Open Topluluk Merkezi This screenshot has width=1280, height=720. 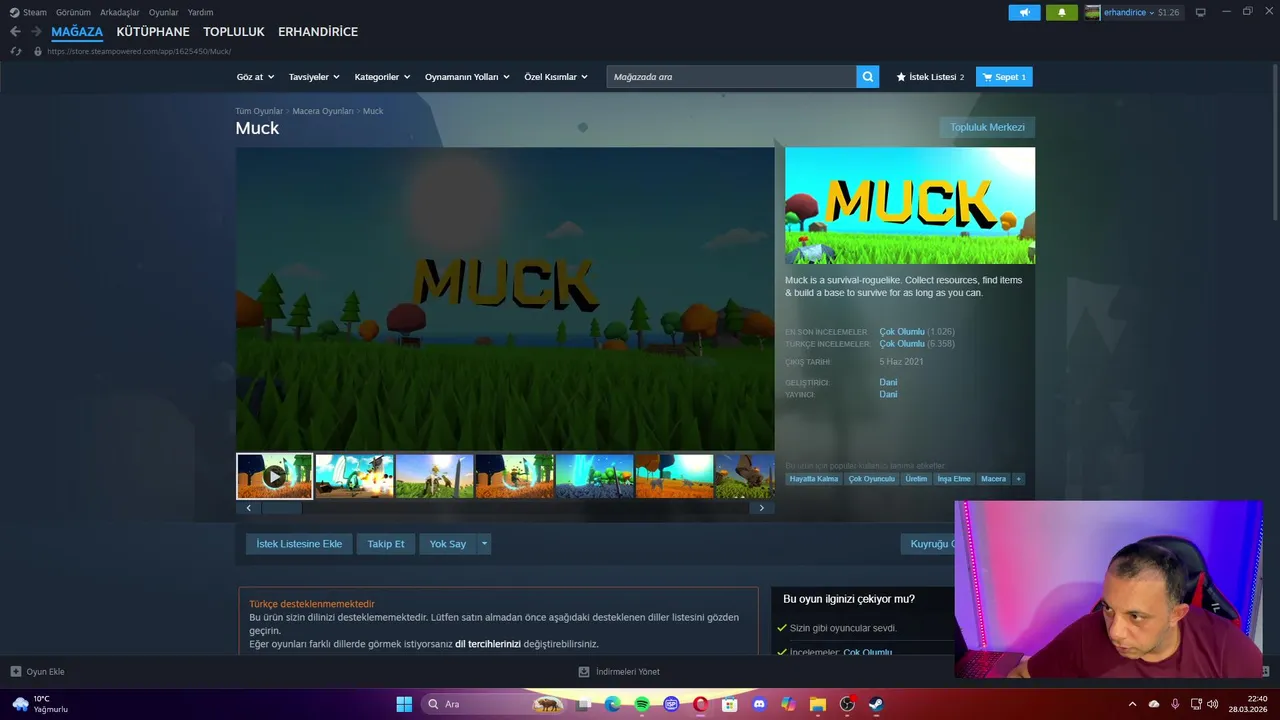point(987,127)
